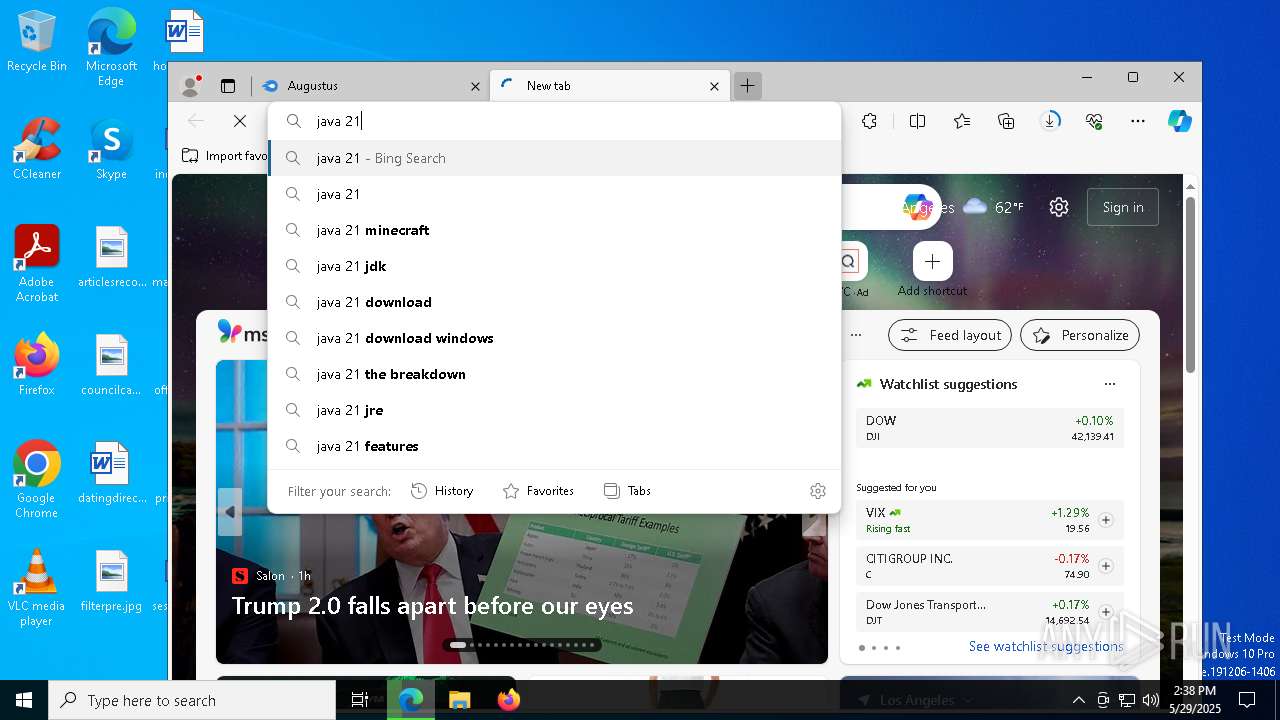1280x720 pixels.
Task: Add Dow Jones Transport to watchlist
Action: coord(1106,612)
